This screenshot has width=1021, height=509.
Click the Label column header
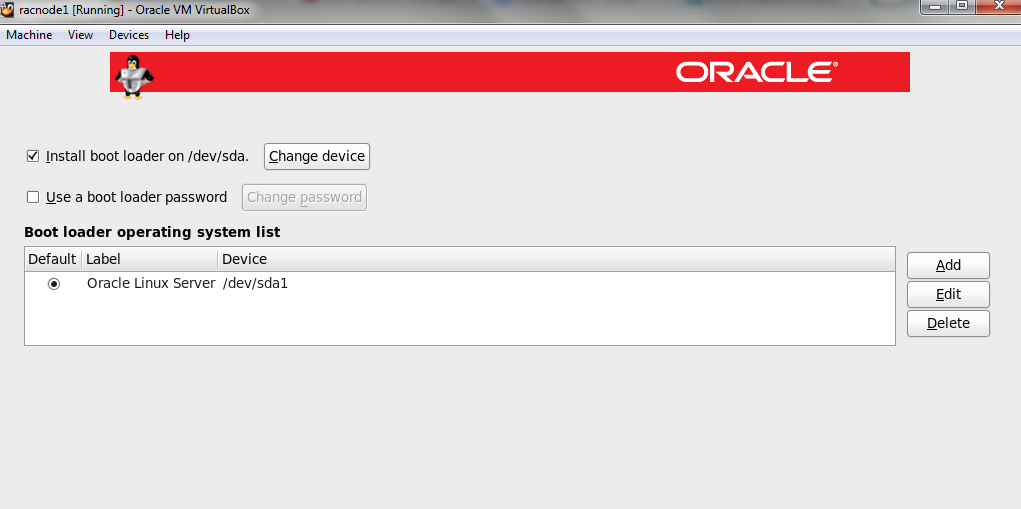[150, 259]
